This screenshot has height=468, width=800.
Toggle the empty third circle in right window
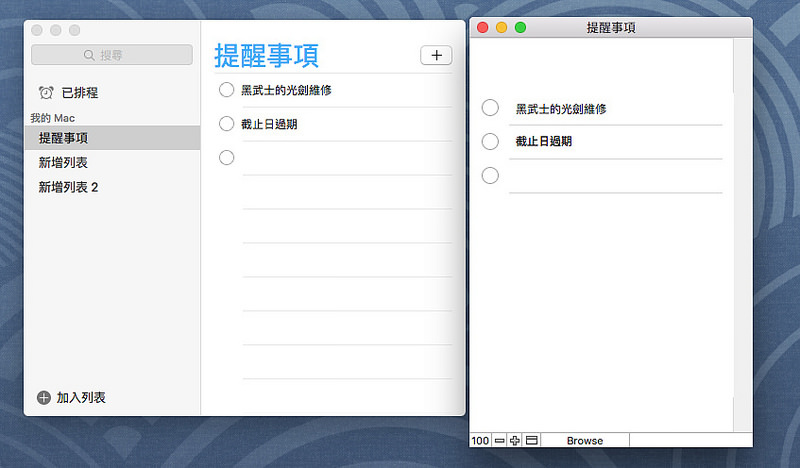[x=490, y=176]
